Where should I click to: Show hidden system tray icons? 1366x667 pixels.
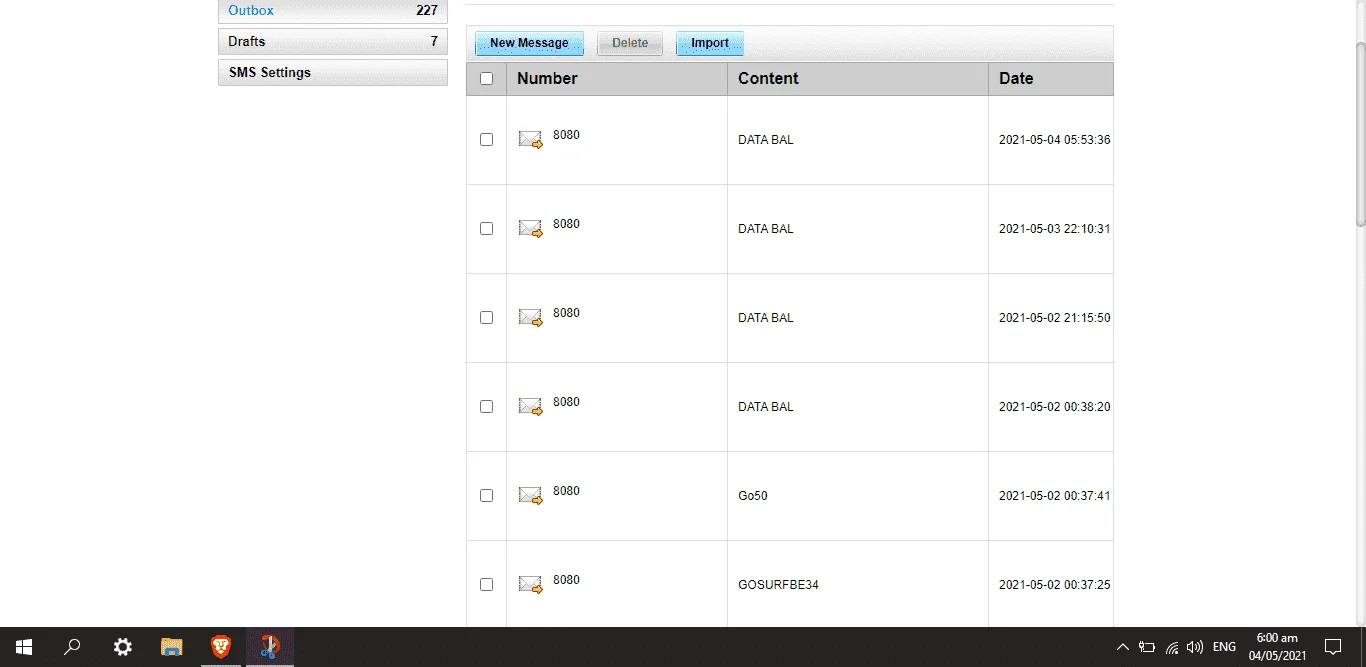coord(1122,647)
